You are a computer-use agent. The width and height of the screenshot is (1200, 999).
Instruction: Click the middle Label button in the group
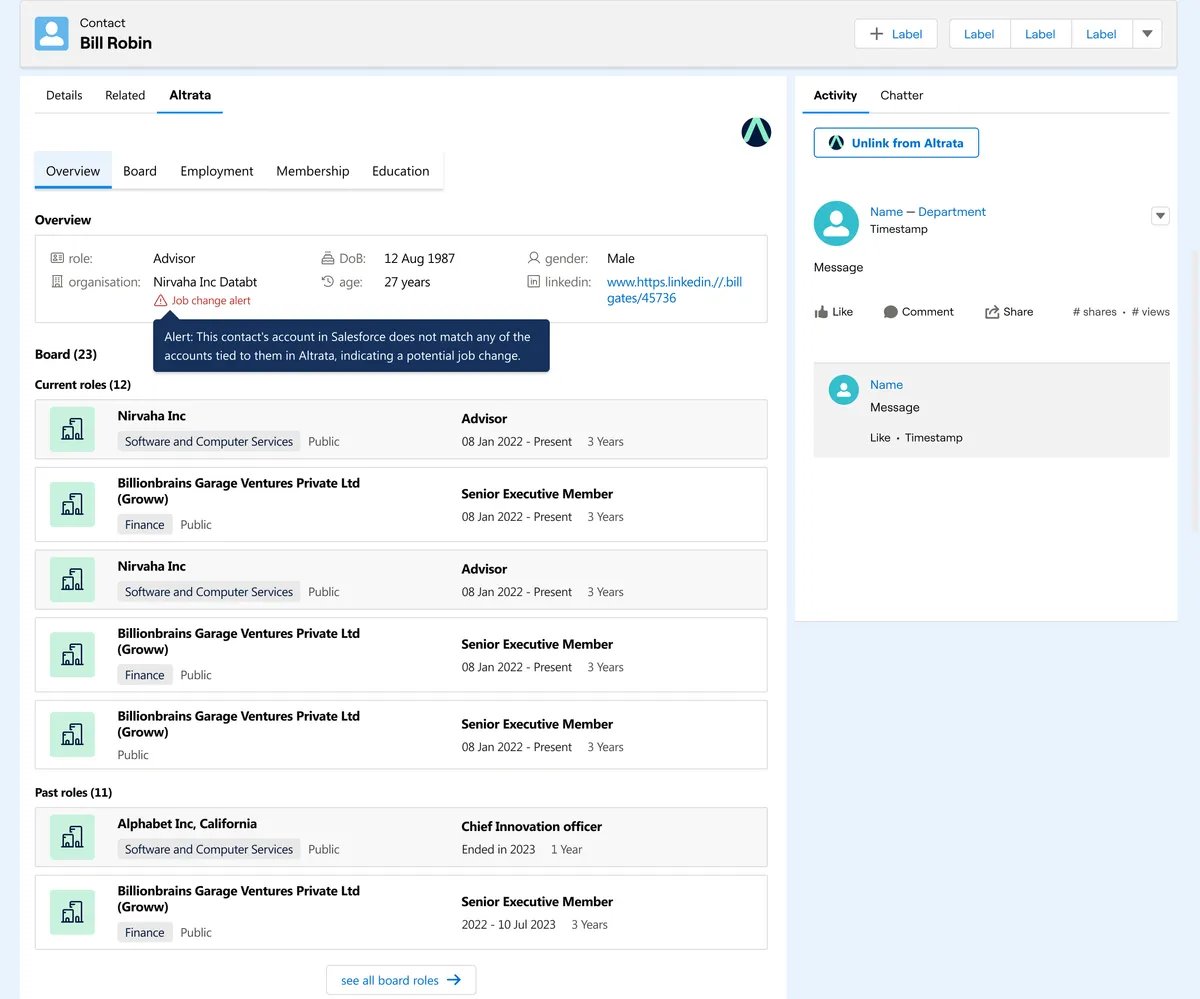1040,34
